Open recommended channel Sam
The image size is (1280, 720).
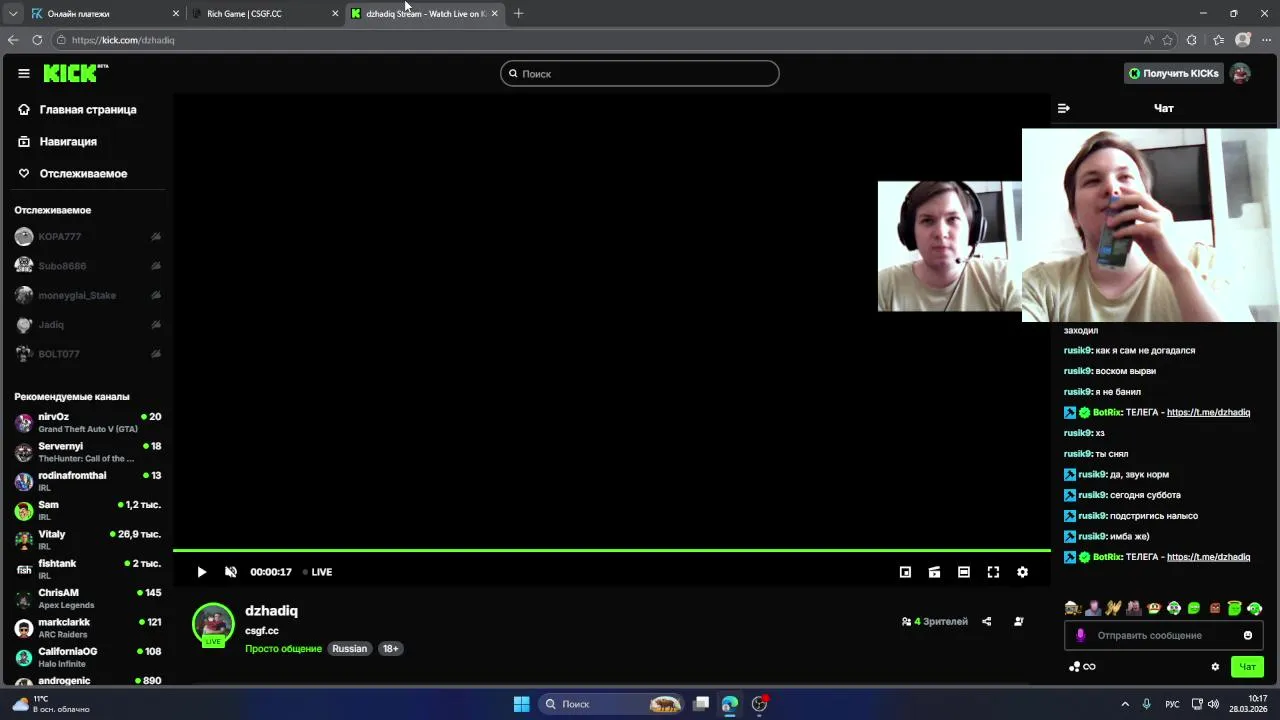[88, 511]
